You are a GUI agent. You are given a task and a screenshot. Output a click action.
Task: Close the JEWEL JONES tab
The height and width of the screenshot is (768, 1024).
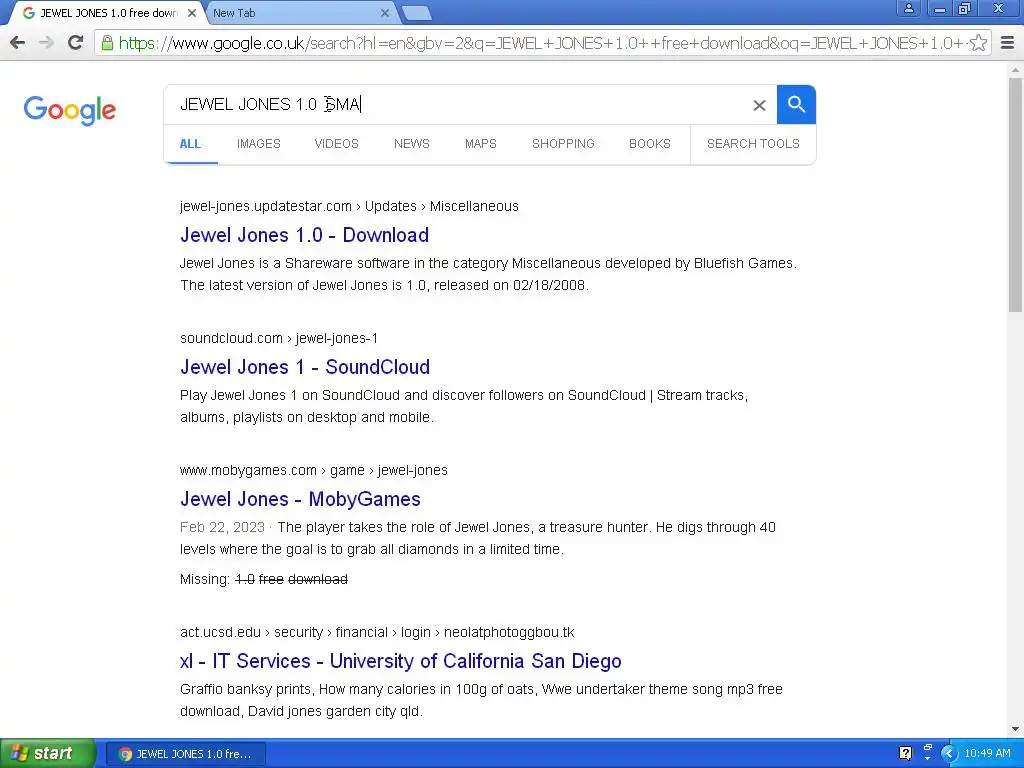[192, 13]
